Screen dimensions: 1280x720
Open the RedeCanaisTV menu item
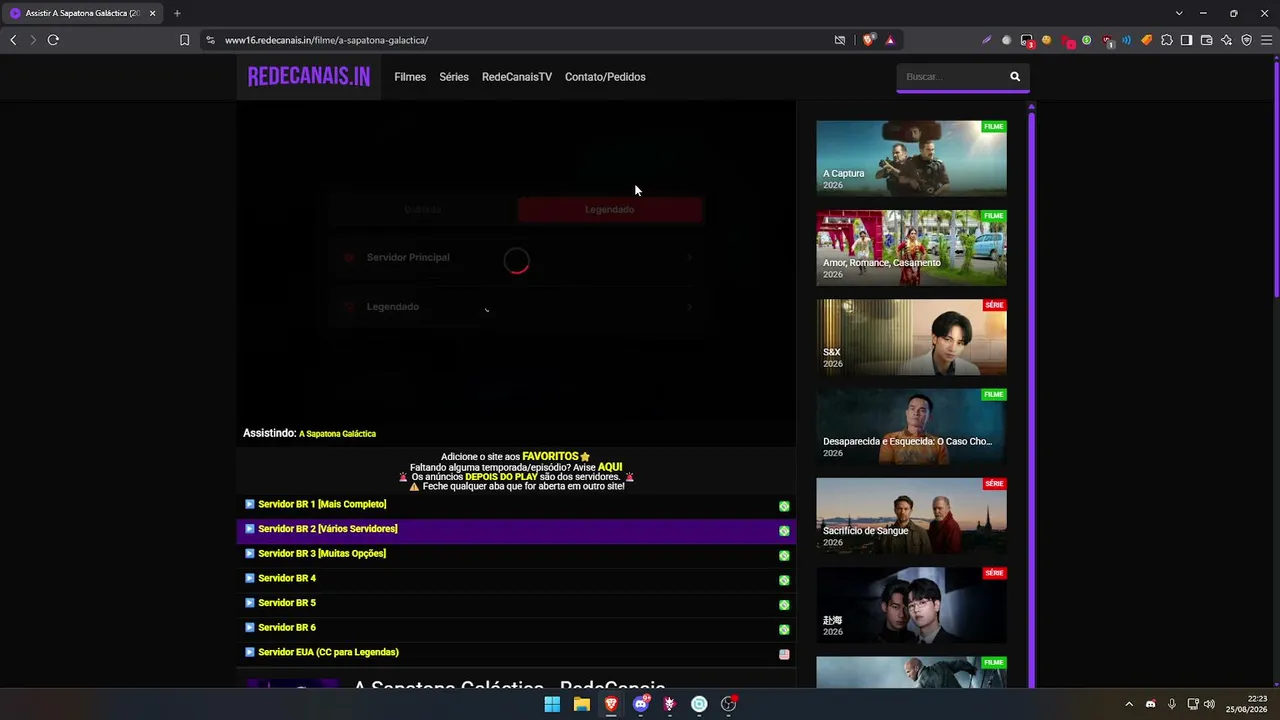[517, 77]
